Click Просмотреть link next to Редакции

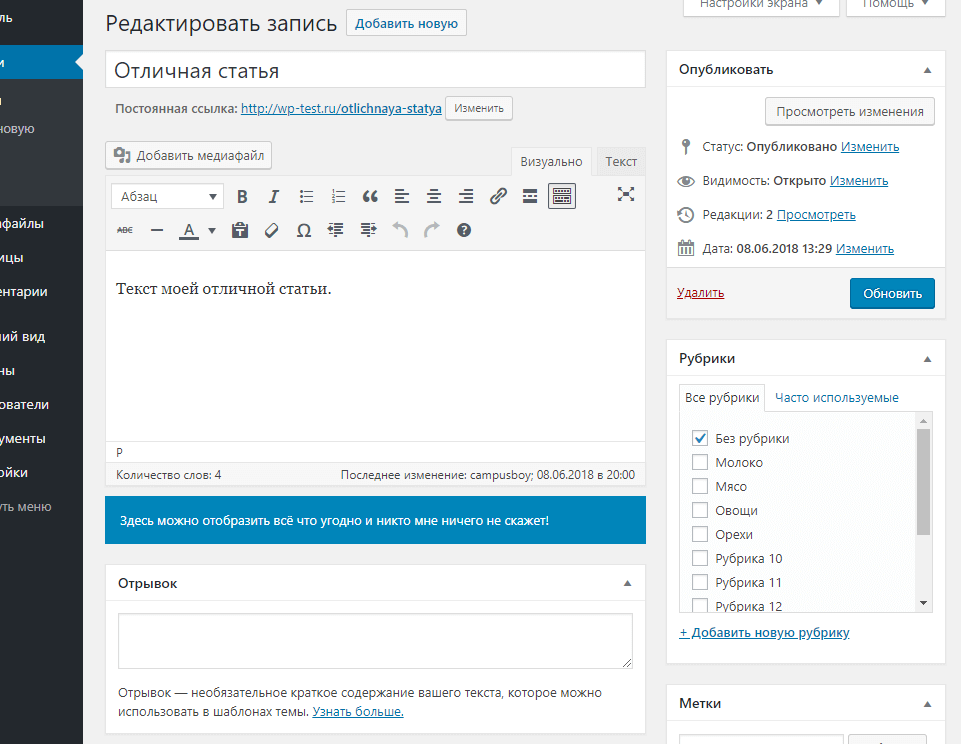pos(816,215)
